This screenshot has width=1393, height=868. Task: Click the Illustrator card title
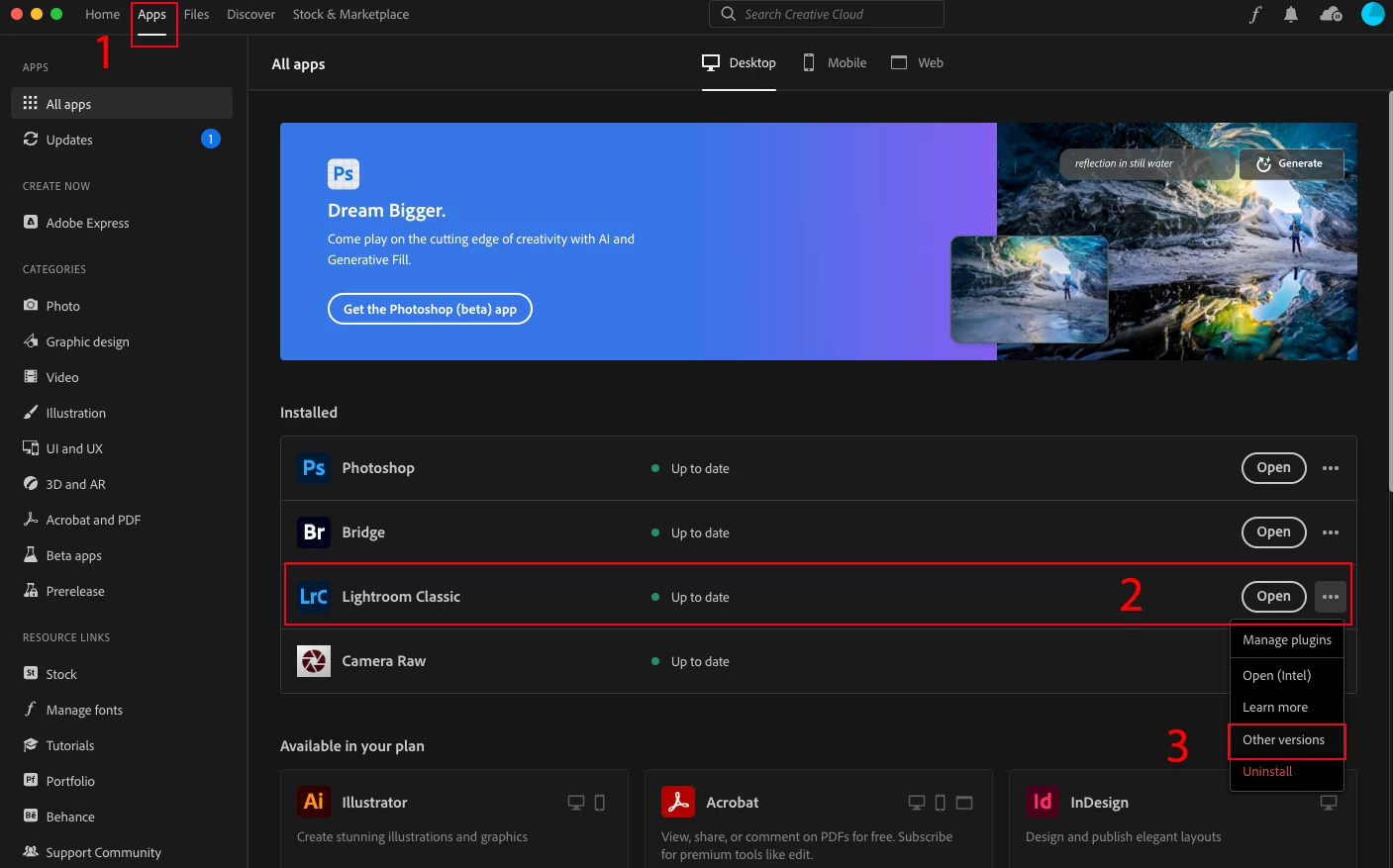click(x=374, y=803)
